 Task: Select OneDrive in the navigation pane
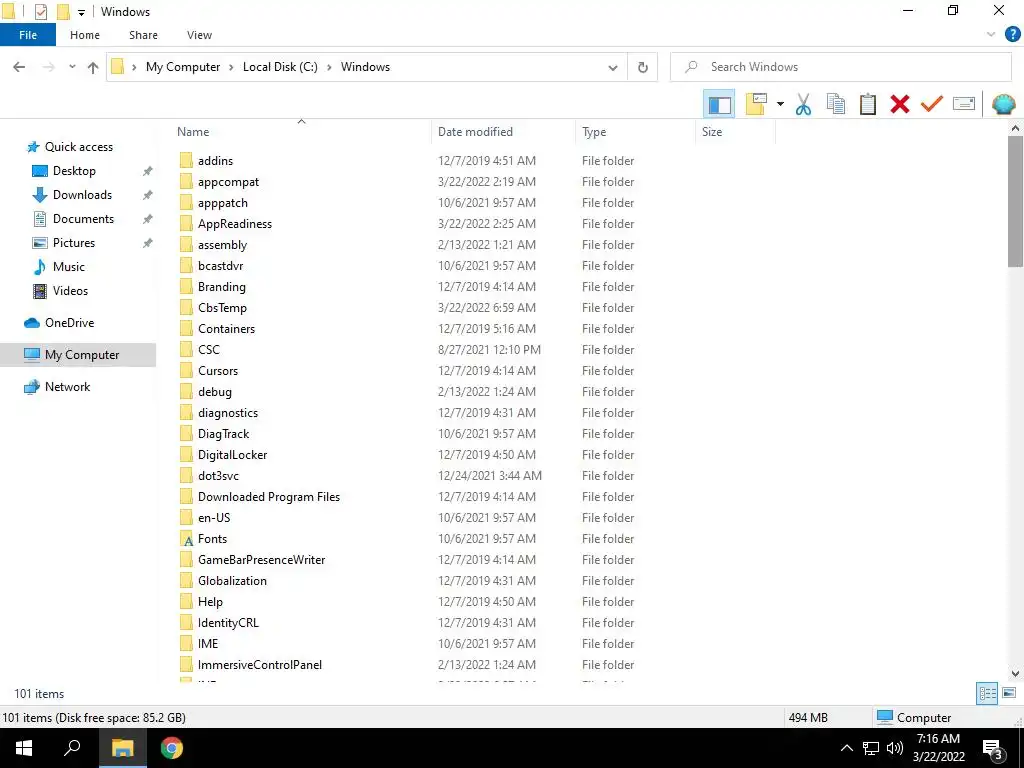pos(69,323)
